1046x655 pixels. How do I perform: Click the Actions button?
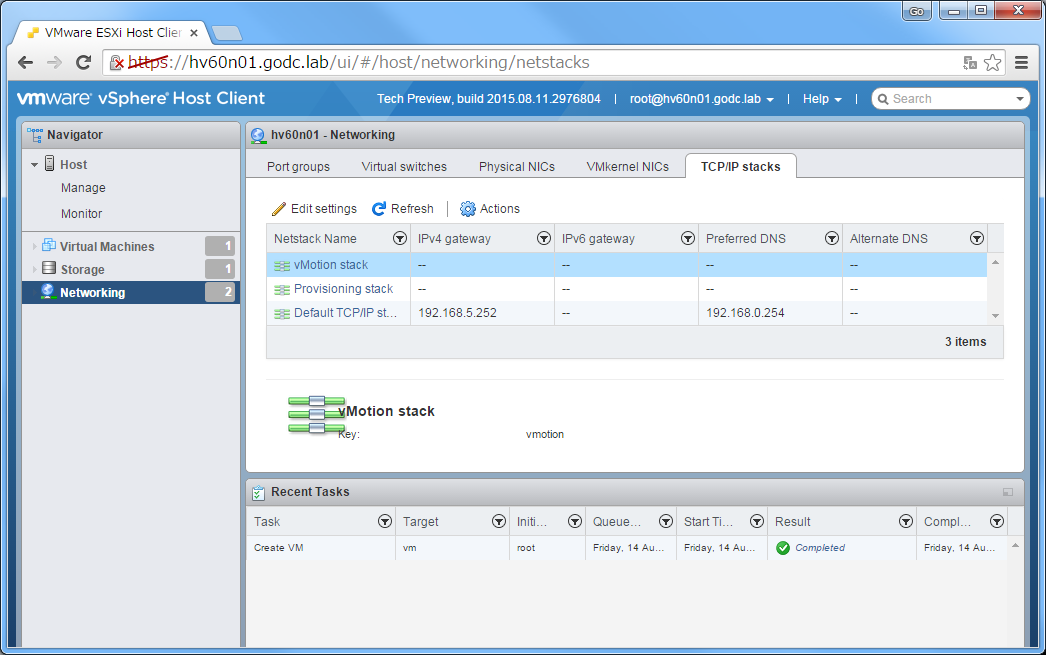pos(490,209)
